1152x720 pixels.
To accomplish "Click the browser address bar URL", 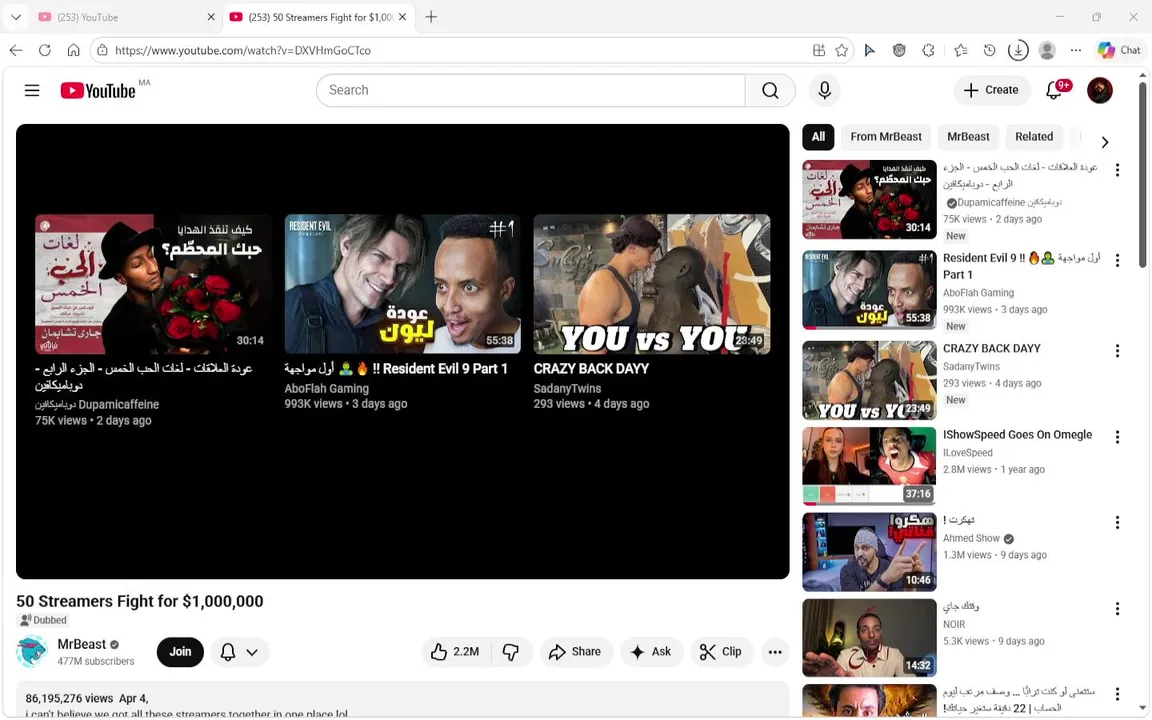I will [242, 50].
